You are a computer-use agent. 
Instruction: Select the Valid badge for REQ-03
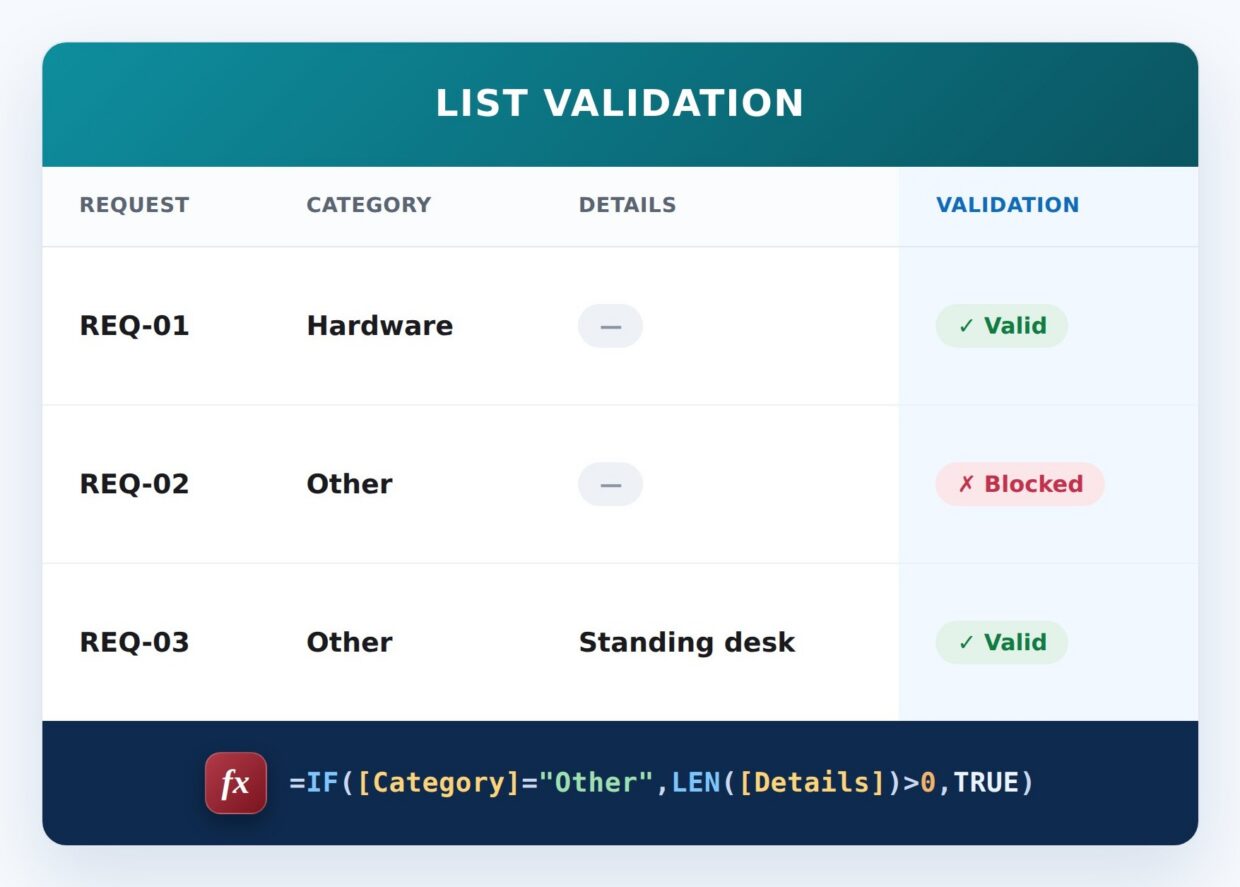click(x=1001, y=642)
